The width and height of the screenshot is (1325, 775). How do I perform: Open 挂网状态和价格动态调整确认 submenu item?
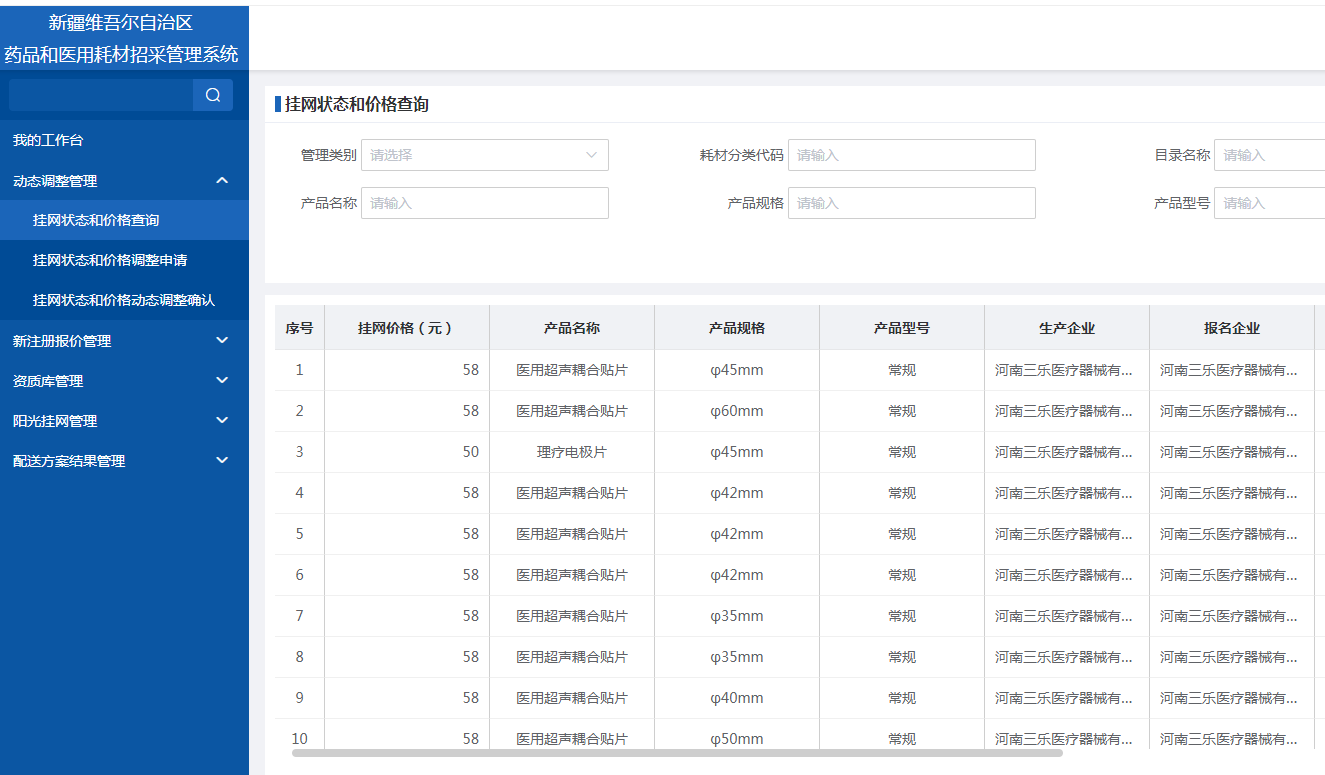pos(124,300)
